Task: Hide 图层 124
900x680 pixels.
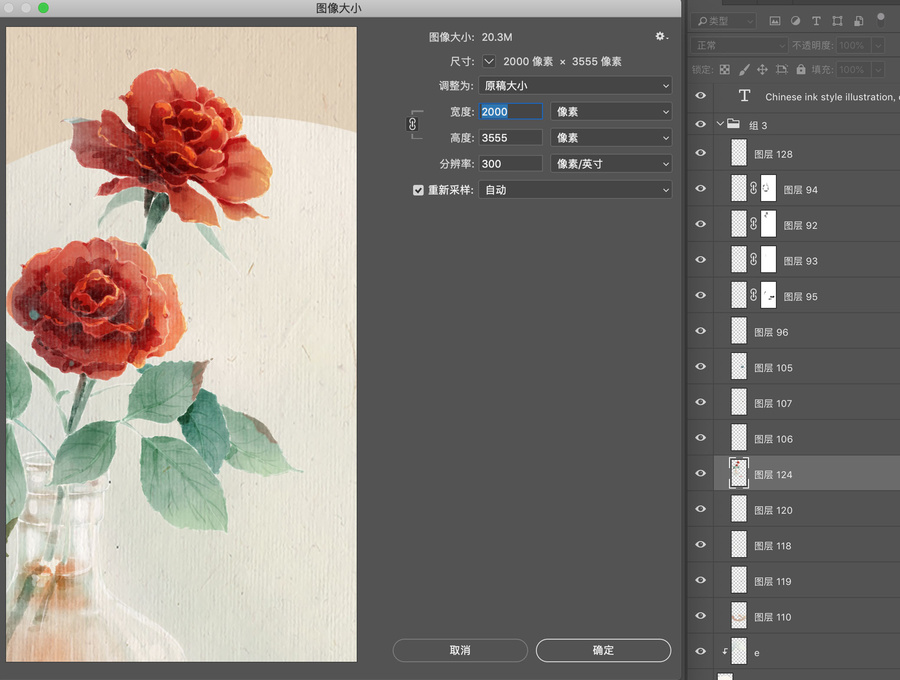Action: pyautogui.click(x=701, y=473)
